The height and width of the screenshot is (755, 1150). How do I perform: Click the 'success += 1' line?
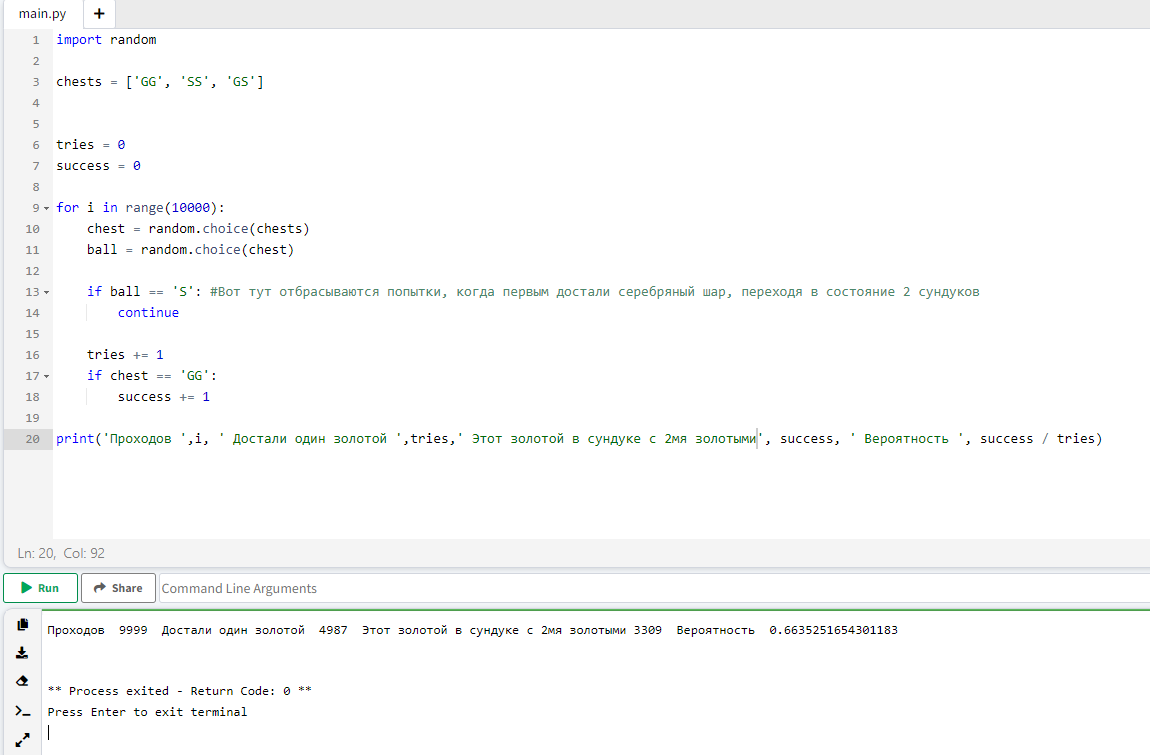coord(164,397)
